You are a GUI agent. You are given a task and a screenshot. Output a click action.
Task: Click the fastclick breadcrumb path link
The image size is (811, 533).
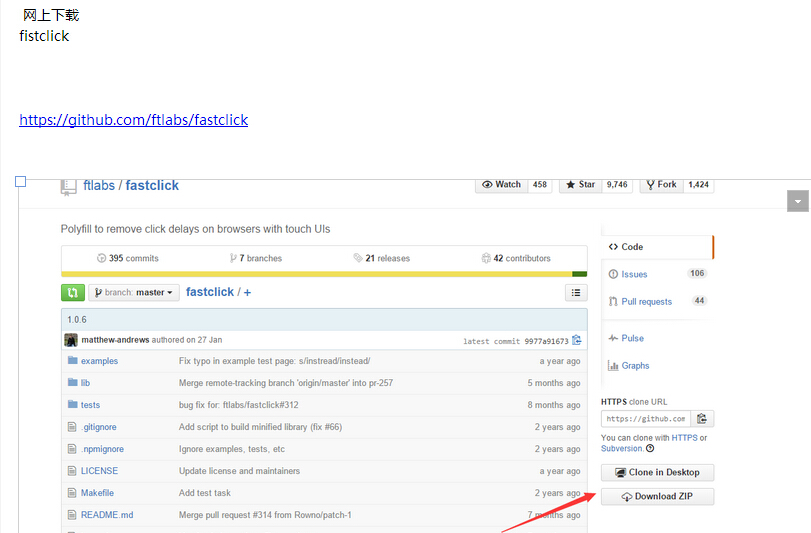(209, 292)
